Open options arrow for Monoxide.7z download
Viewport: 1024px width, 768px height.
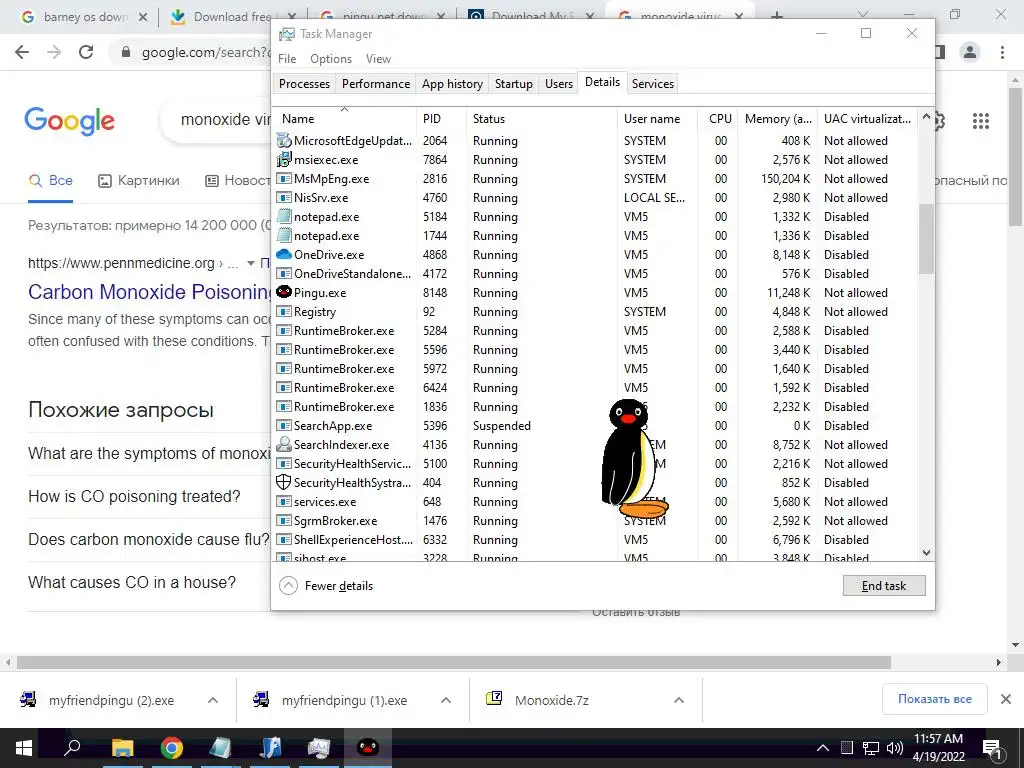point(679,700)
